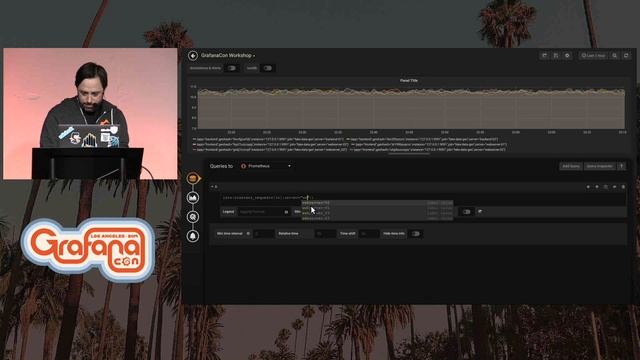640x360 pixels.
Task: Click the share dashboard icon
Action: click(x=544, y=56)
